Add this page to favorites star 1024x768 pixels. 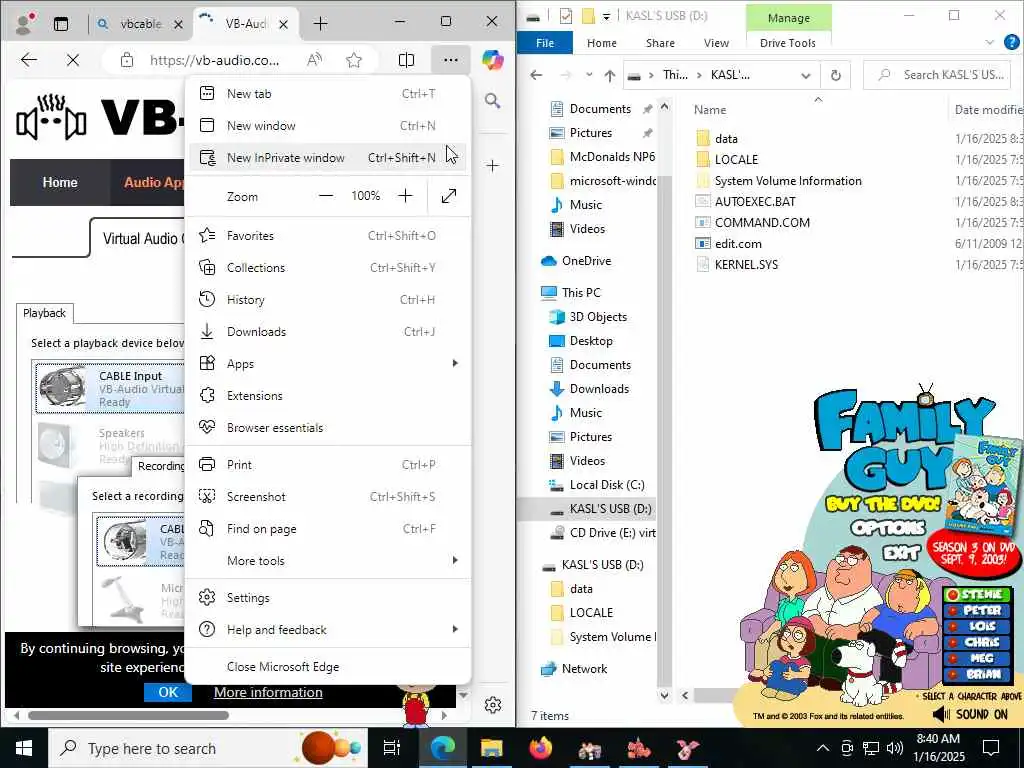(x=354, y=60)
